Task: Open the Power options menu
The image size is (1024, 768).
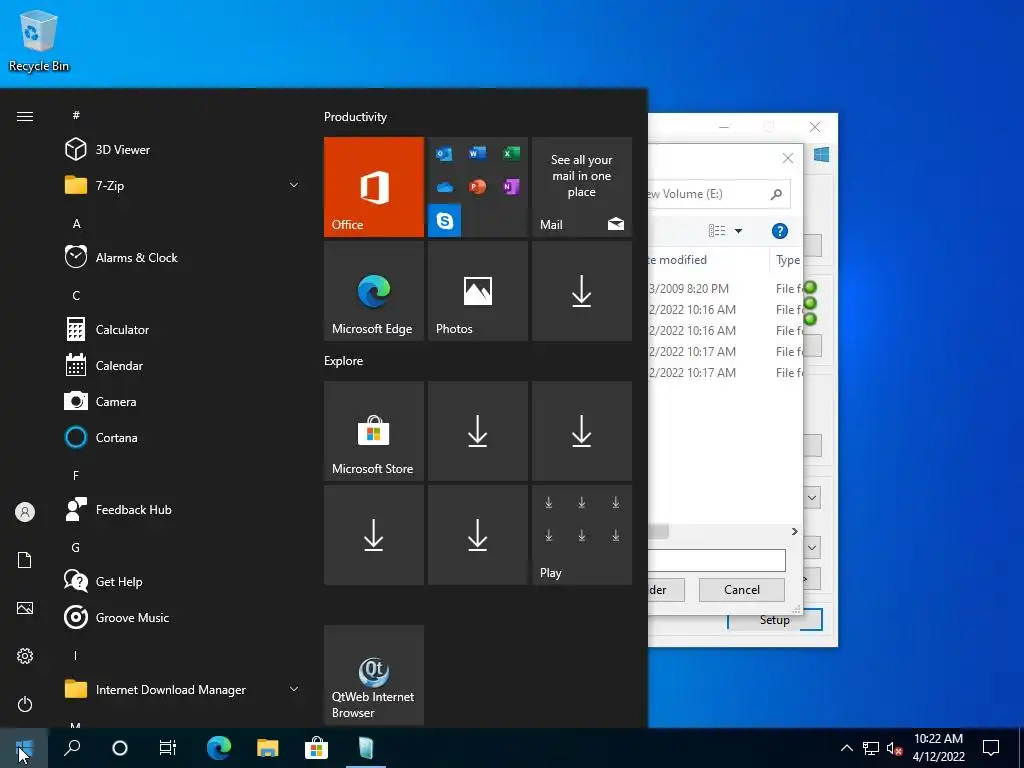Action: (25, 704)
